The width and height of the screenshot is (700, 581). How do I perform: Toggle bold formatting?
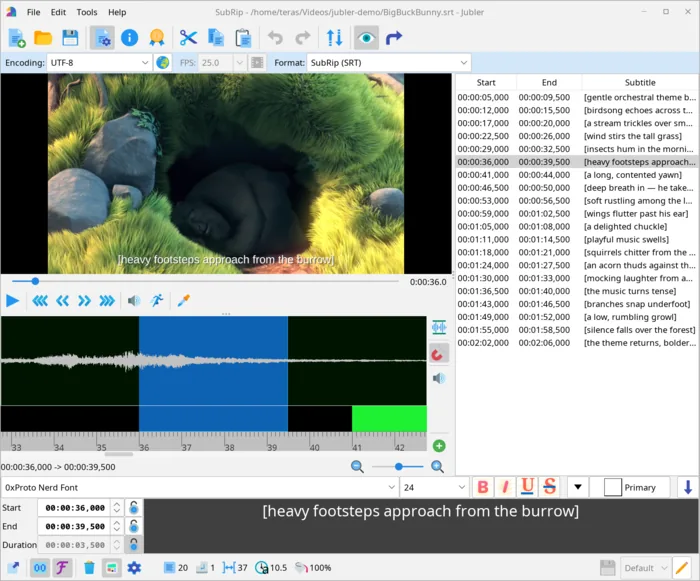[483, 487]
